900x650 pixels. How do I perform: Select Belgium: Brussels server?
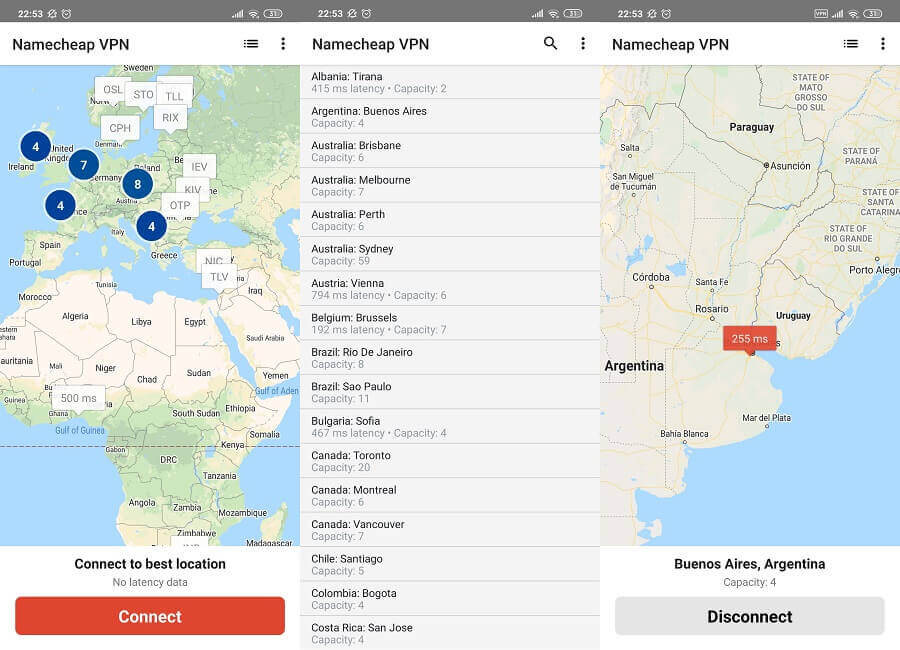coord(450,323)
